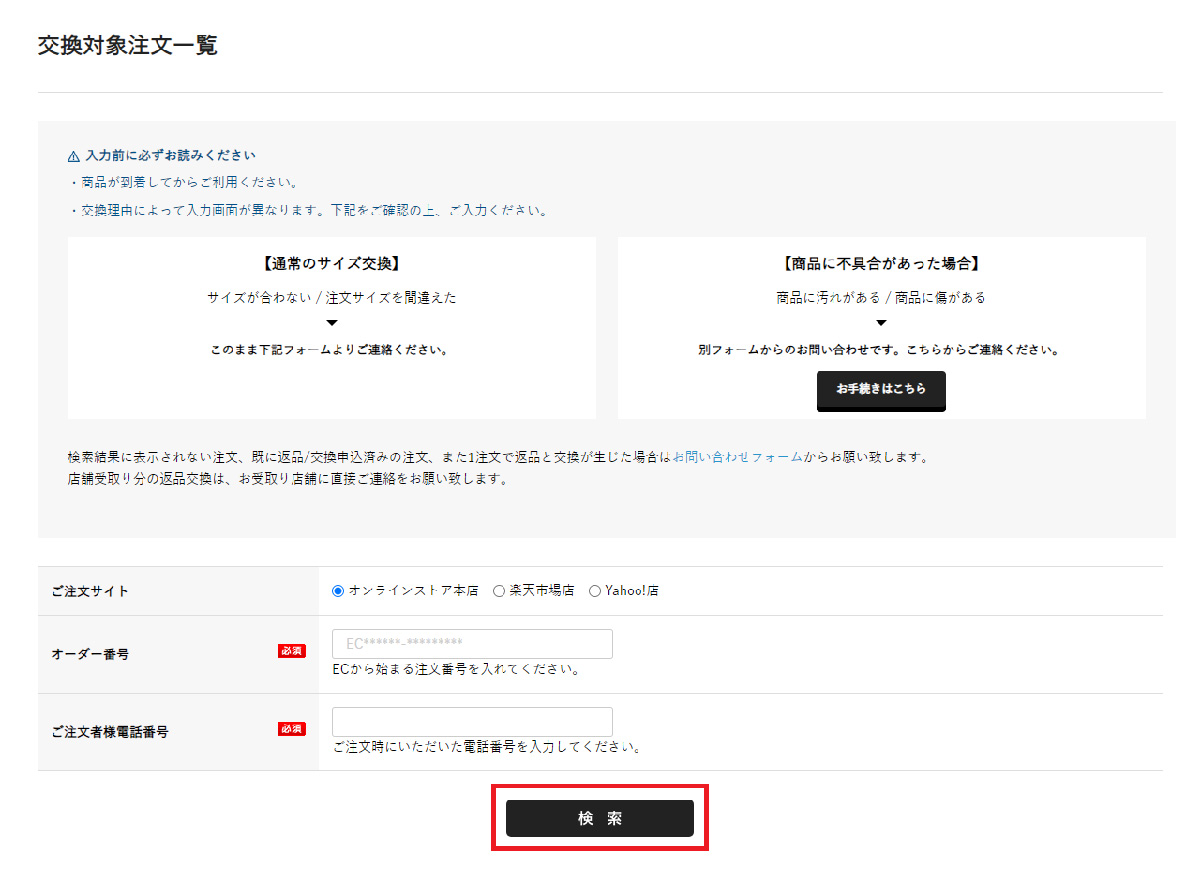
Task: Click into the ご注文者様電話番号 text box
Action: [472, 722]
